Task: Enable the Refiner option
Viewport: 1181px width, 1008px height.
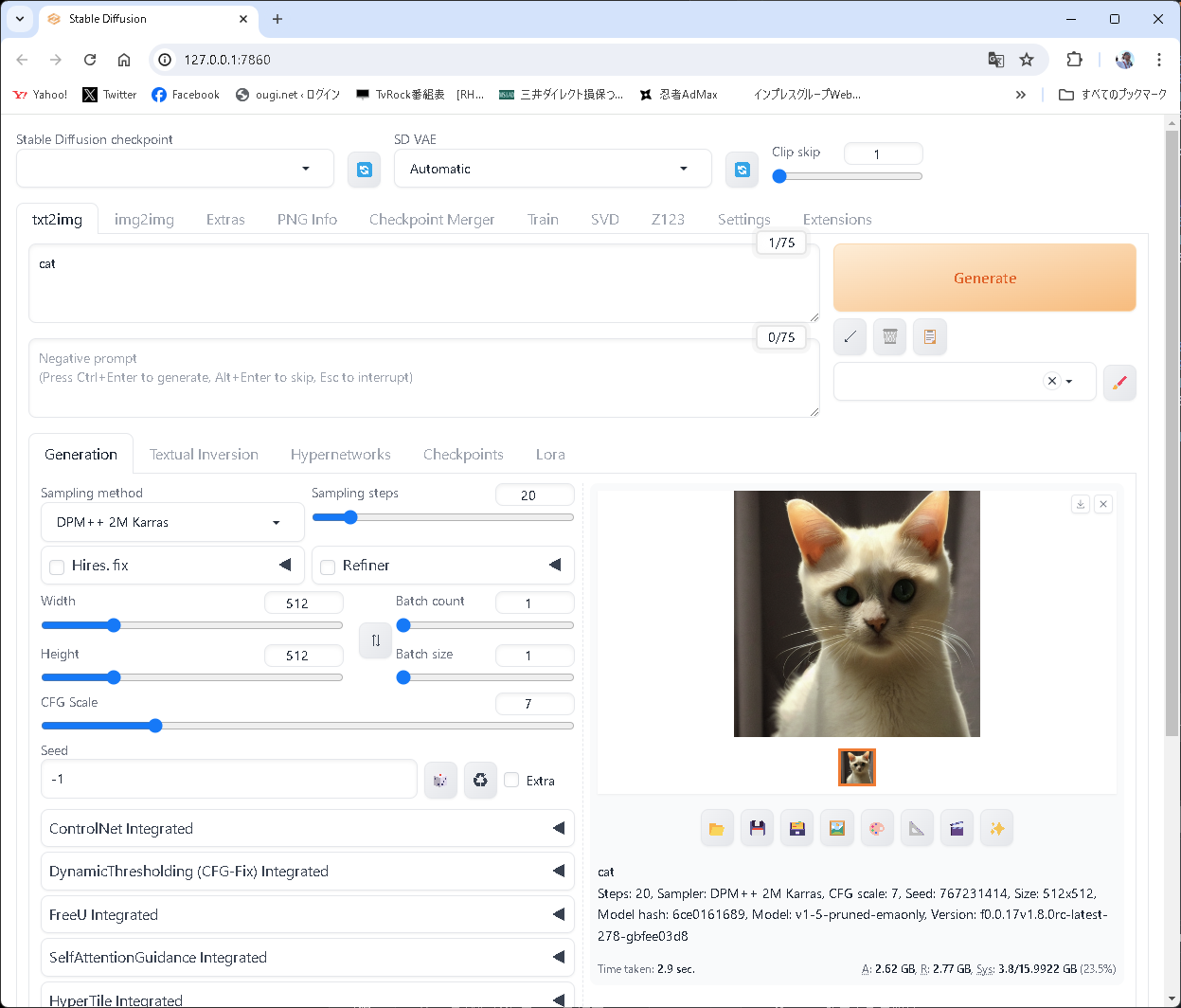Action: pyautogui.click(x=327, y=566)
